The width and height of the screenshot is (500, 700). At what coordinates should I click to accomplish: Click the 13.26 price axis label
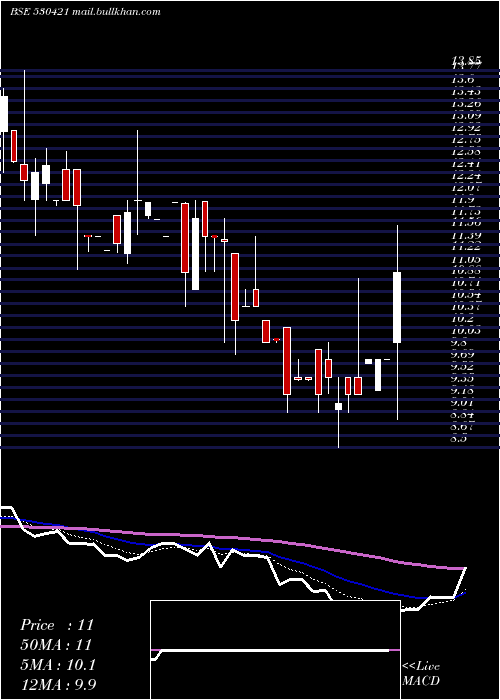(467, 104)
